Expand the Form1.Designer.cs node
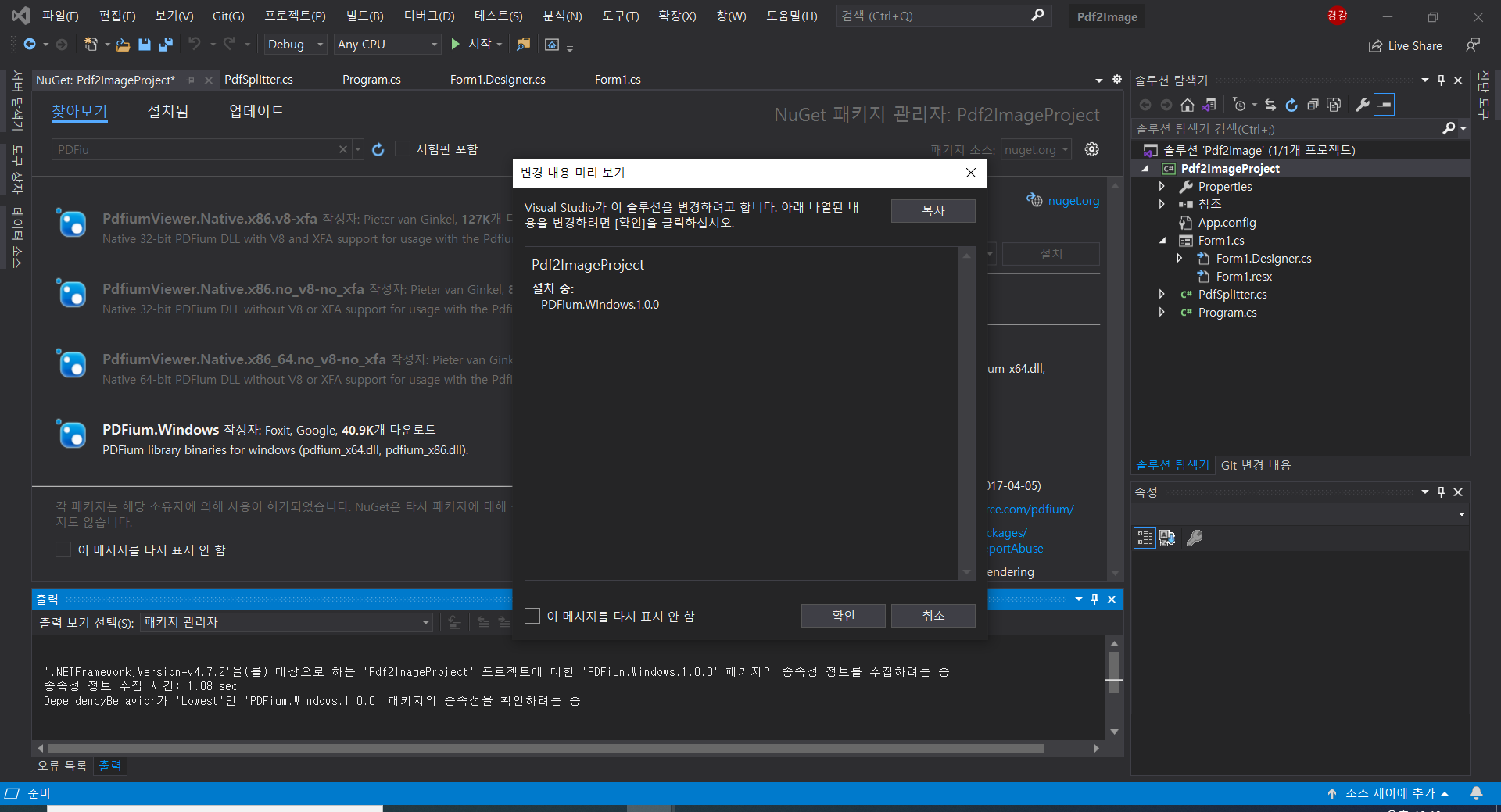This screenshot has height=812, width=1501. point(1180,258)
